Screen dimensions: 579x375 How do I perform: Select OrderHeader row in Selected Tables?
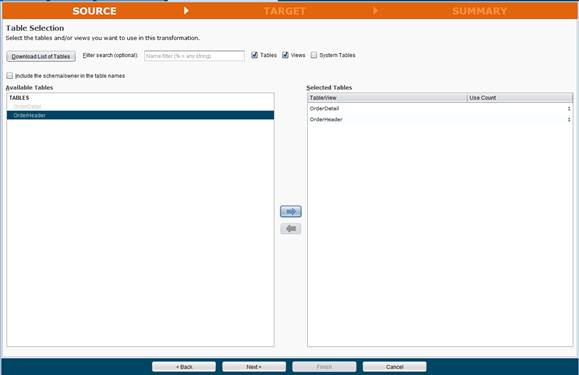[440, 120]
